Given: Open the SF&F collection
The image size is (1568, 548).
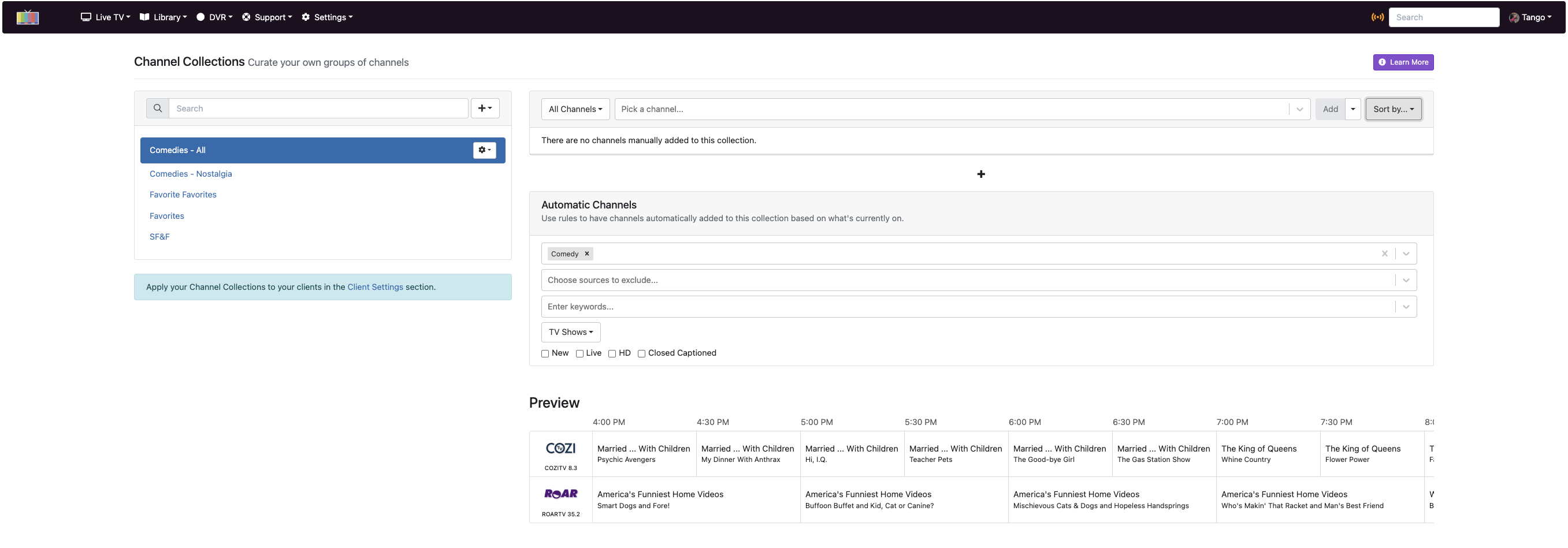Looking at the screenshot, I should click(x=159, y=237).
